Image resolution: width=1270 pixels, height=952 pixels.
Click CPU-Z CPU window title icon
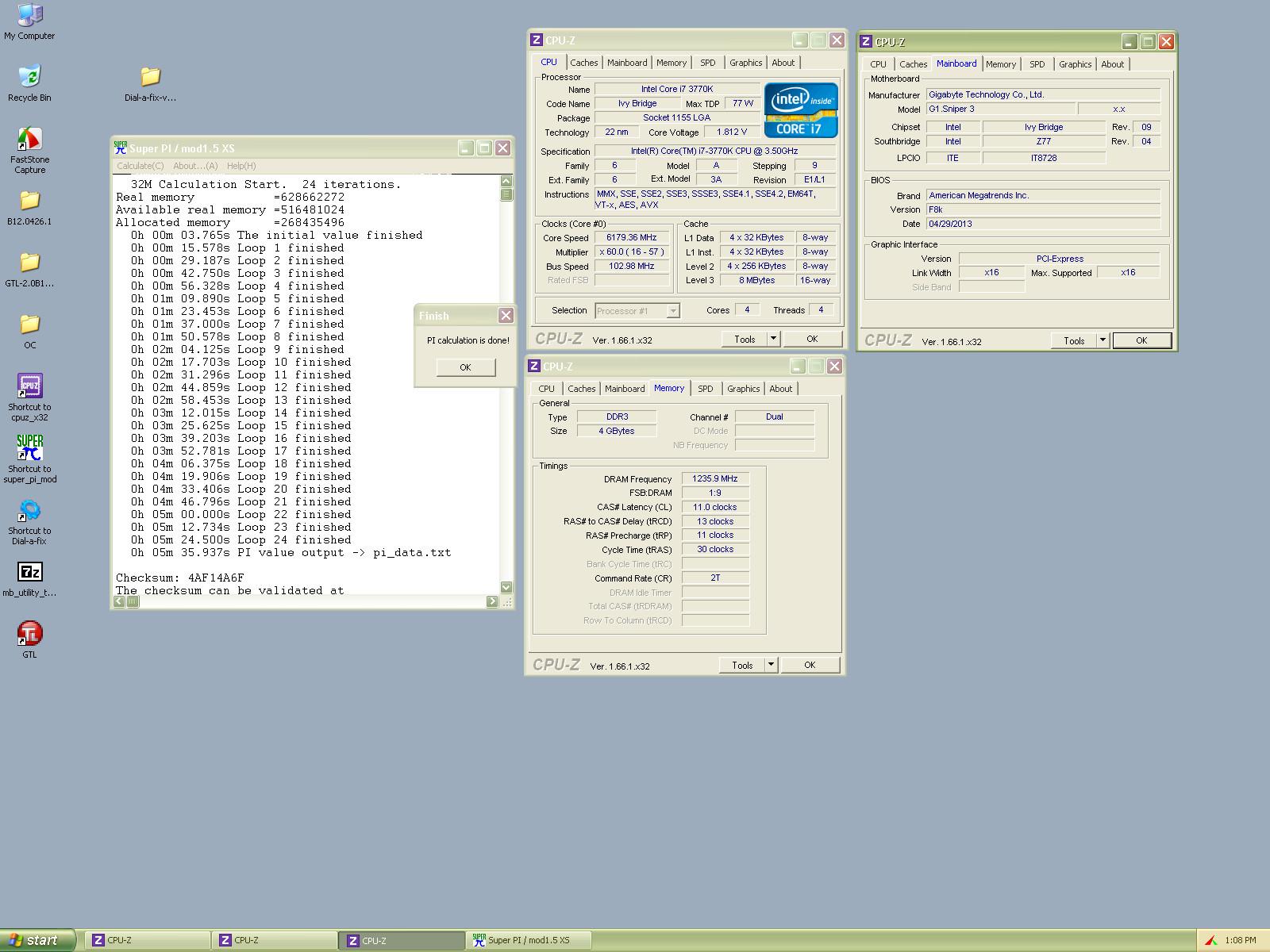coord(537,40)
